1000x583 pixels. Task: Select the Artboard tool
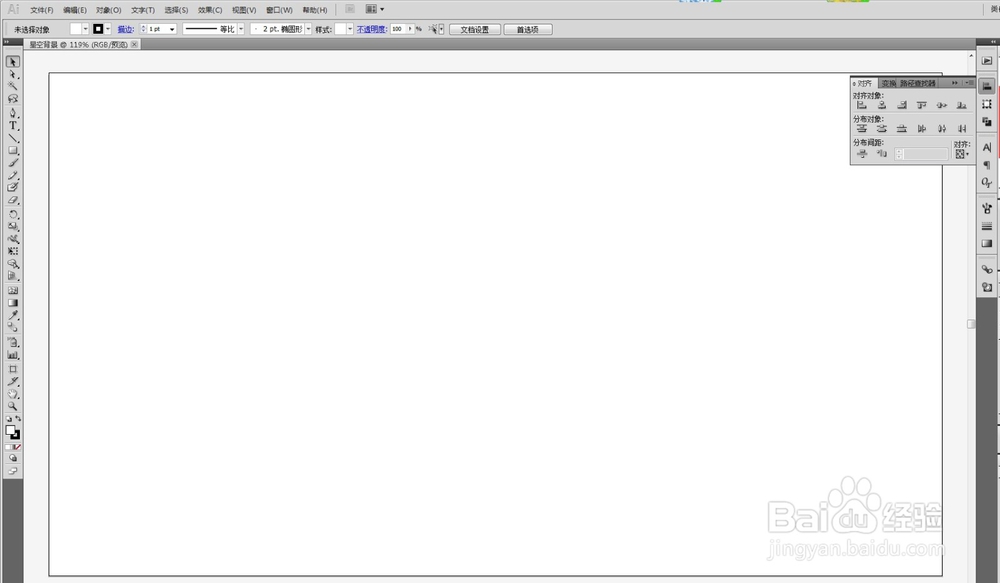[13, 369]
